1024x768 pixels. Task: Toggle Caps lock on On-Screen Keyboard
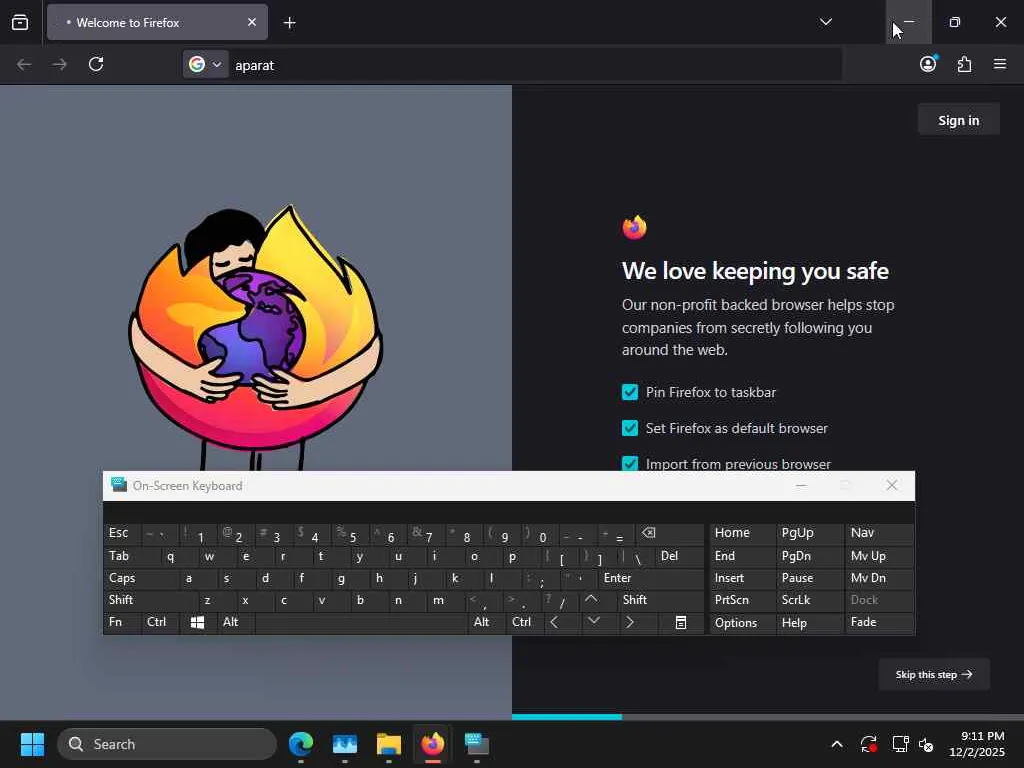tap(140, 579)
